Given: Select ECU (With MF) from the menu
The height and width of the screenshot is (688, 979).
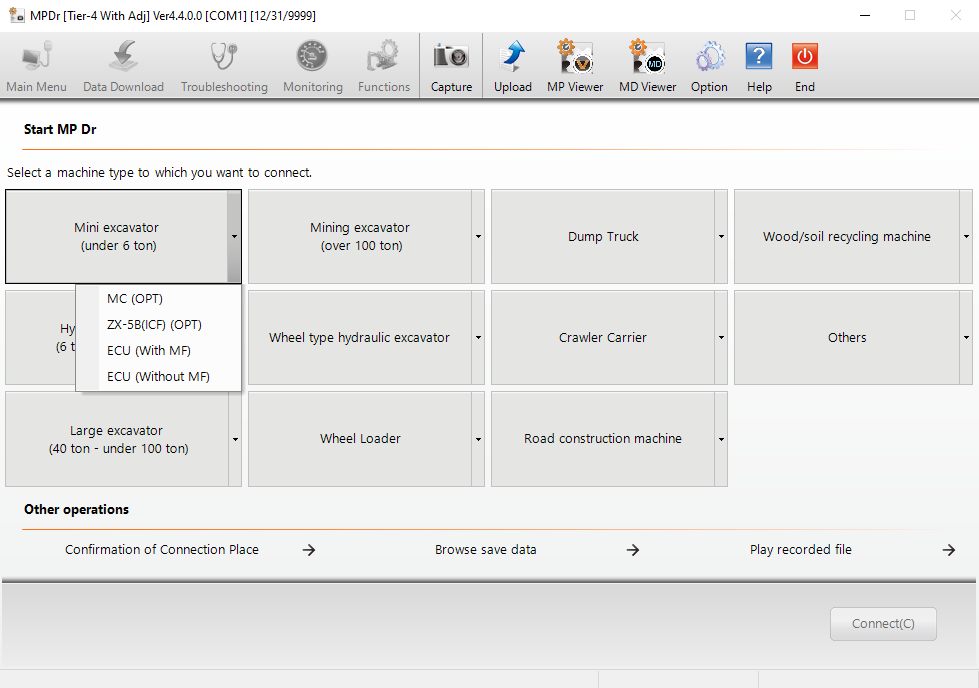Looking at the screenshot, I should click(x=149, y=350).
